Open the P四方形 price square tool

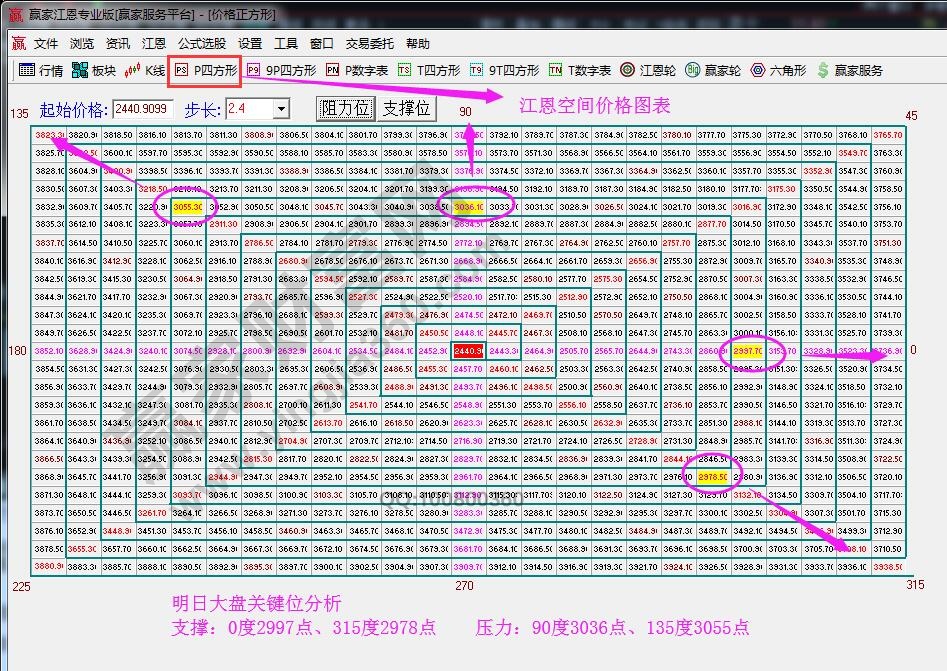click(204, 70)
